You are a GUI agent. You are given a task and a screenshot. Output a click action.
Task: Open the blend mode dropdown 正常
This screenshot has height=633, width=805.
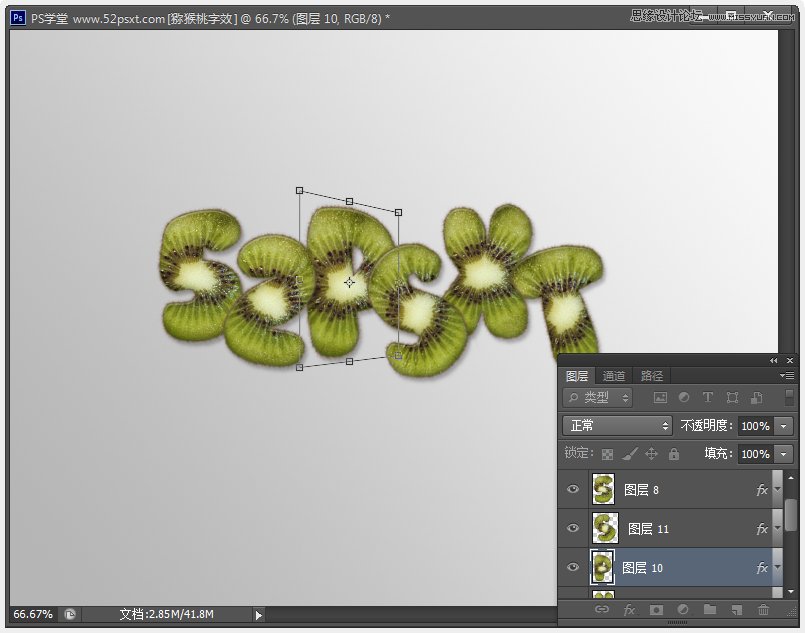click(x=618, y=426)
